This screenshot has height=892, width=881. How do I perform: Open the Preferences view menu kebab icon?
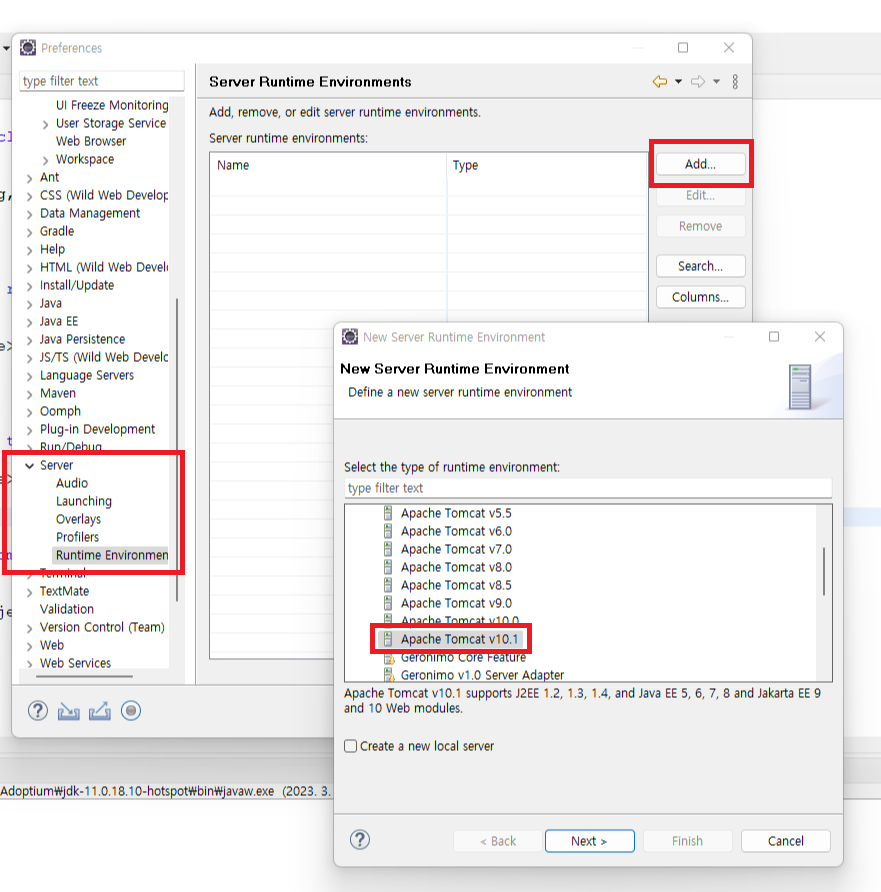tap(735, 82)
